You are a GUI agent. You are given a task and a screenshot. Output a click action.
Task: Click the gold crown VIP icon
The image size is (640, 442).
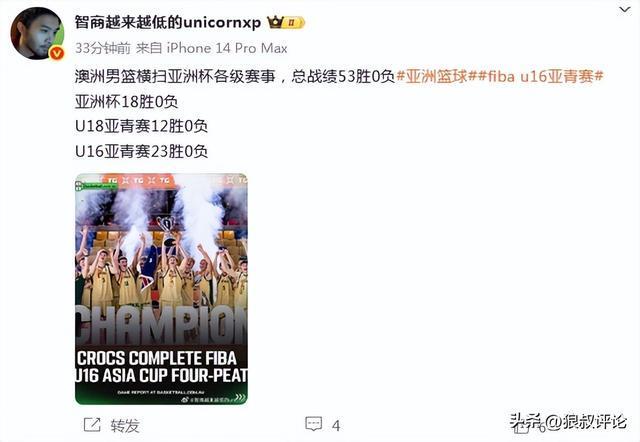pos(275,22)
